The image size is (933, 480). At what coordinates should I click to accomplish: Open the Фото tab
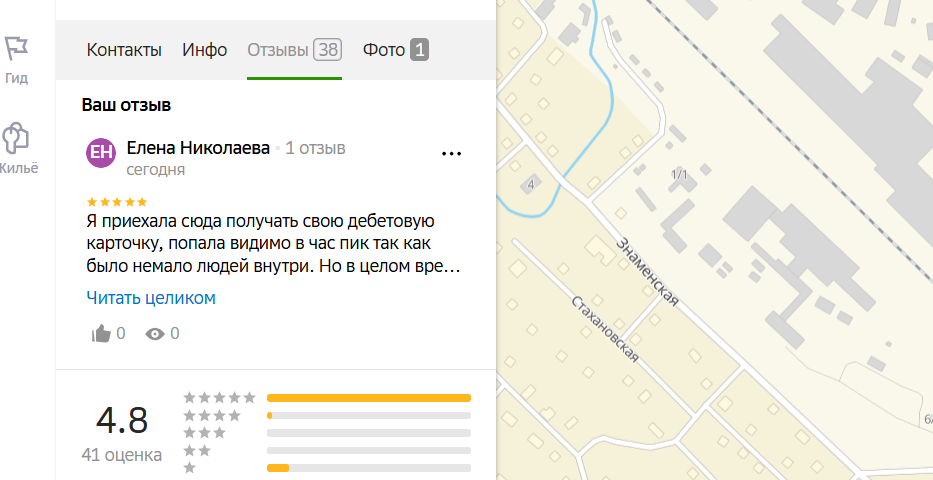point(396,50)
